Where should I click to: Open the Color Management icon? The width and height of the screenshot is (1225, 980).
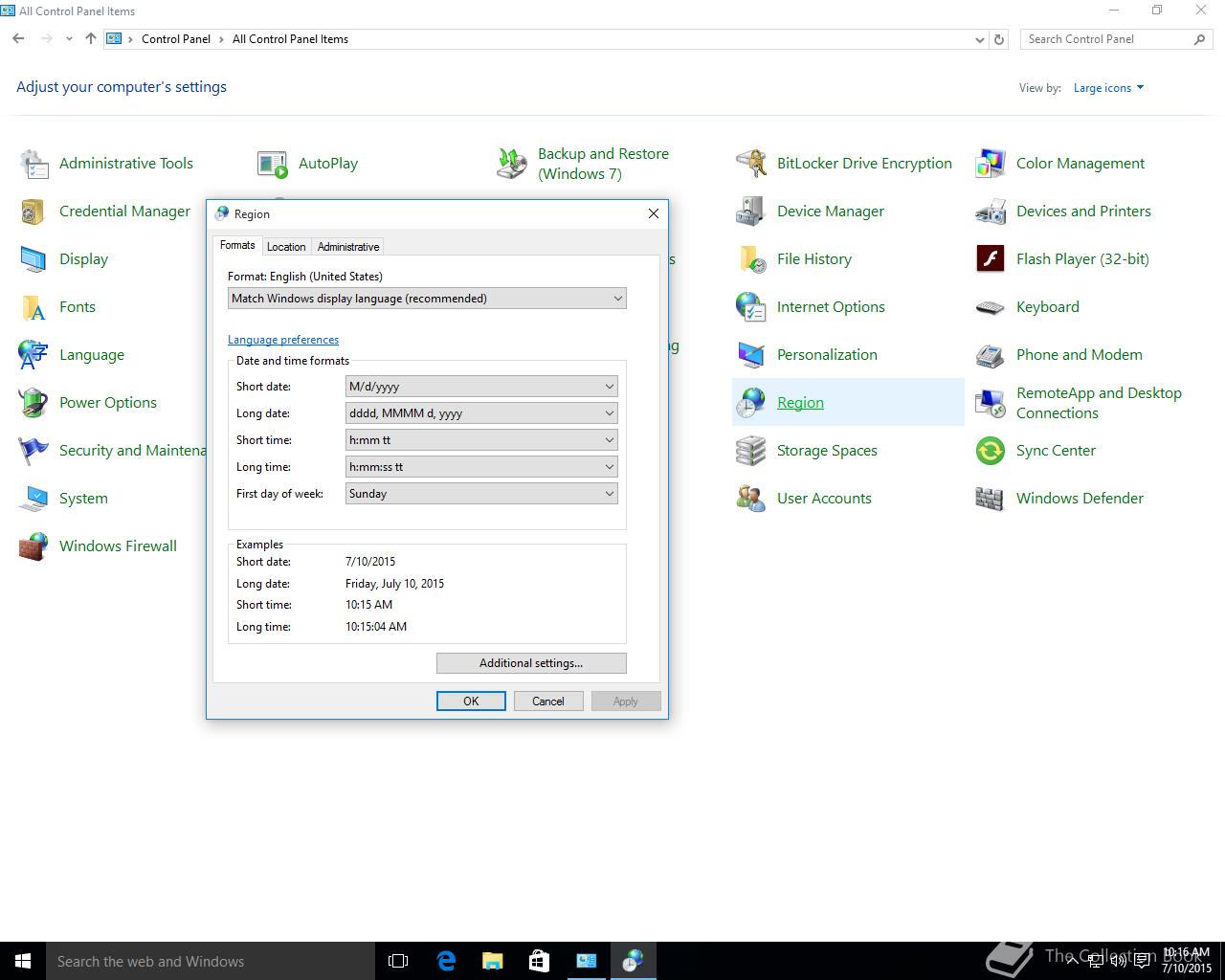click(991, 164)
